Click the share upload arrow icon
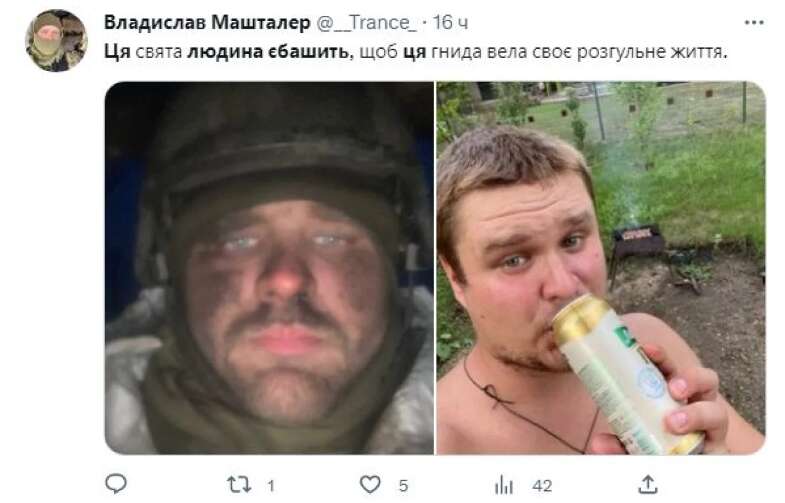This screenshot has width=785, height=503. click(x=648, y=484)
